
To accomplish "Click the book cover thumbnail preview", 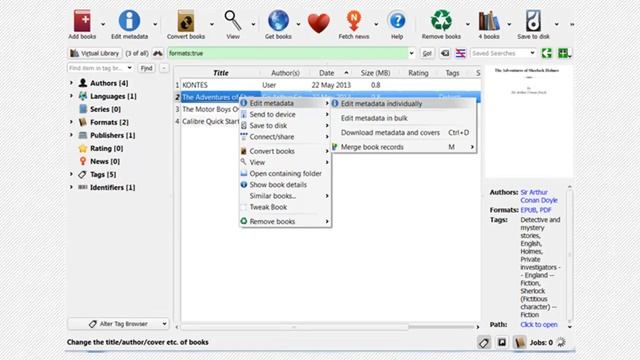I will click(x=529, y=121).
